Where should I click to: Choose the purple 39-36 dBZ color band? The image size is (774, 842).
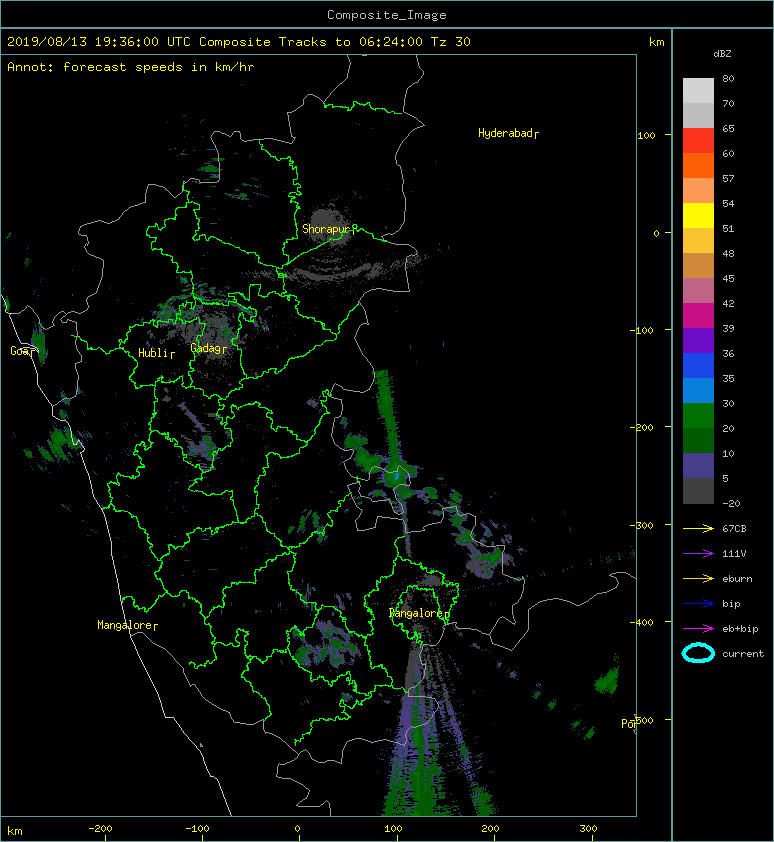tap(698, 341)
